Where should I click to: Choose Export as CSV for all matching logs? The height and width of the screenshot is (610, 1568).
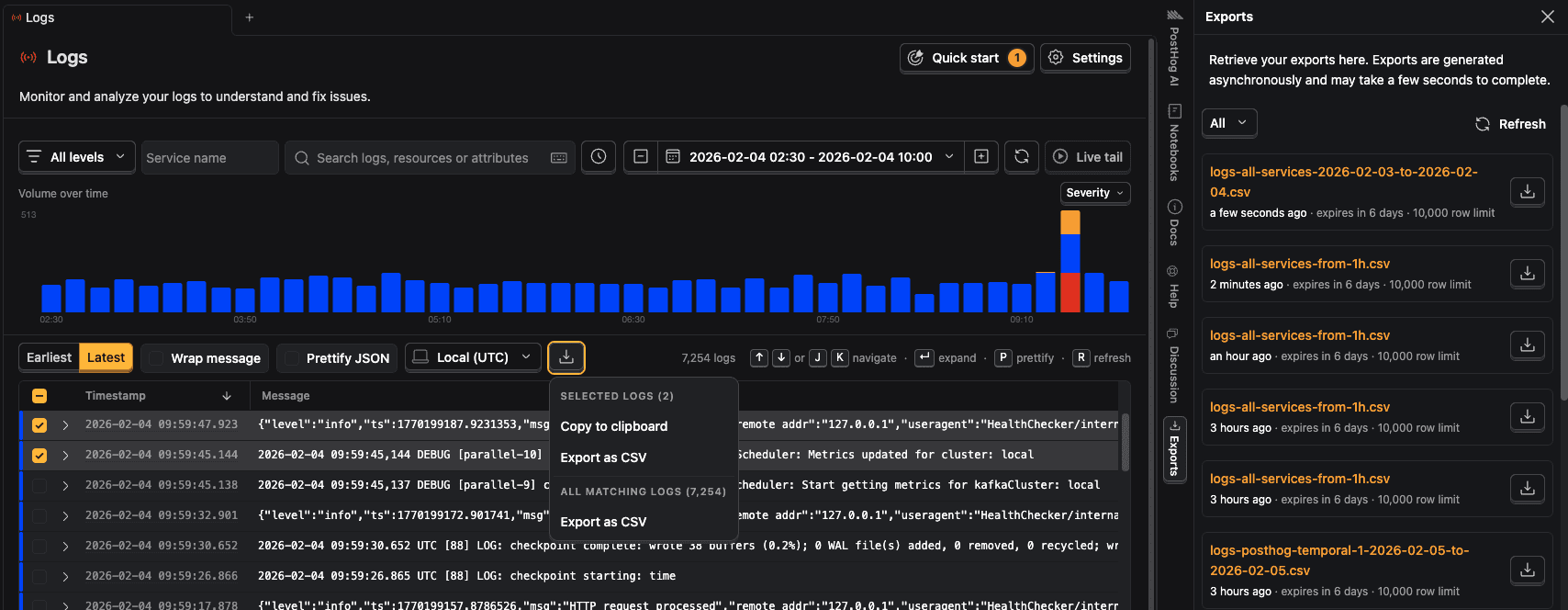(x=603, y=522)
